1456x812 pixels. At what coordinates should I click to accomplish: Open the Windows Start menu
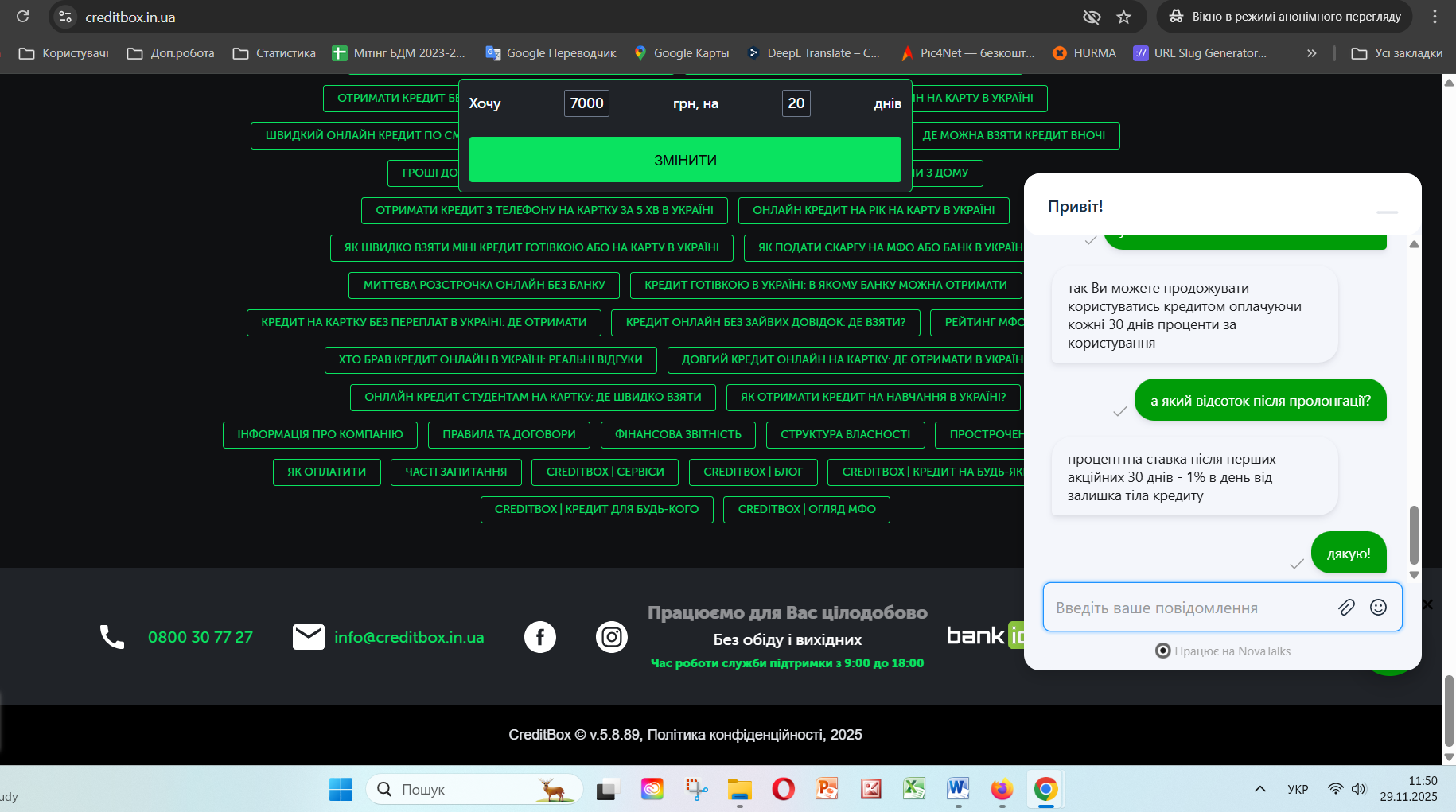[341, 789]
